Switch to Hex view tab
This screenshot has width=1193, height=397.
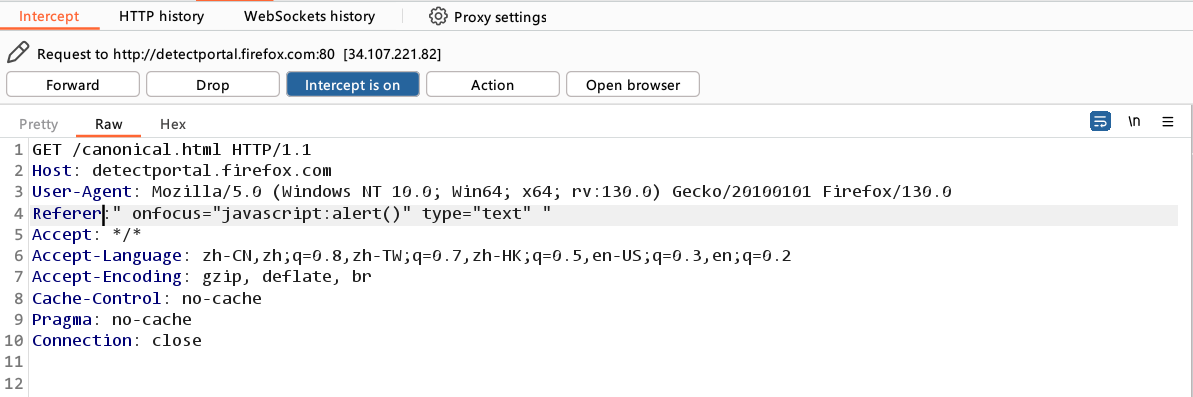pyautogui.click(x=173, y=124)
